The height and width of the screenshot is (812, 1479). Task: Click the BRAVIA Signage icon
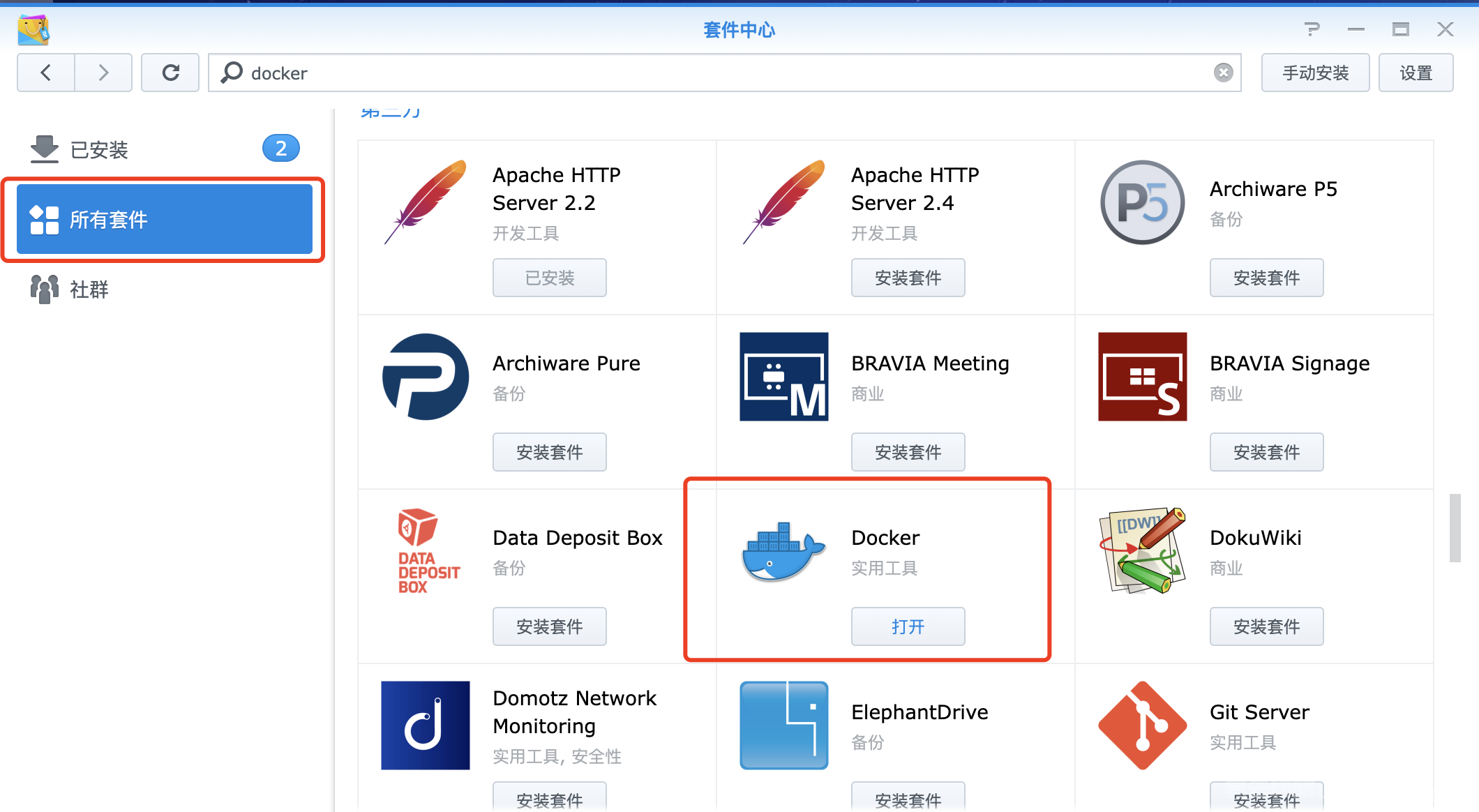click(1143, 377)
